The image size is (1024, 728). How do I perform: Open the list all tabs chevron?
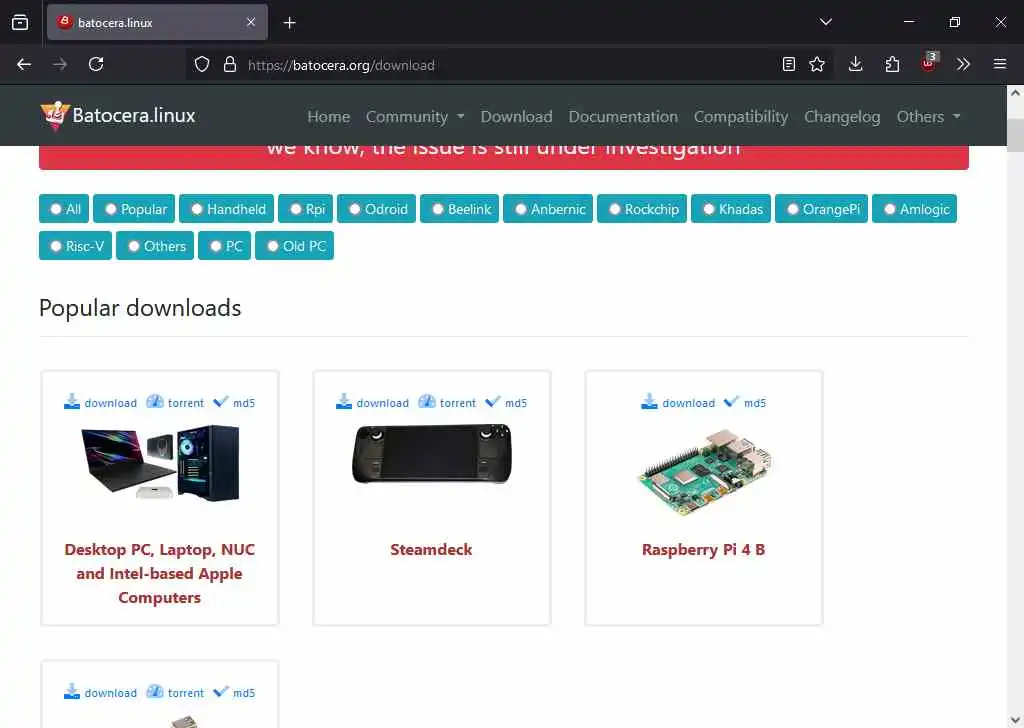pyautogui.click(x=826, y=22)
